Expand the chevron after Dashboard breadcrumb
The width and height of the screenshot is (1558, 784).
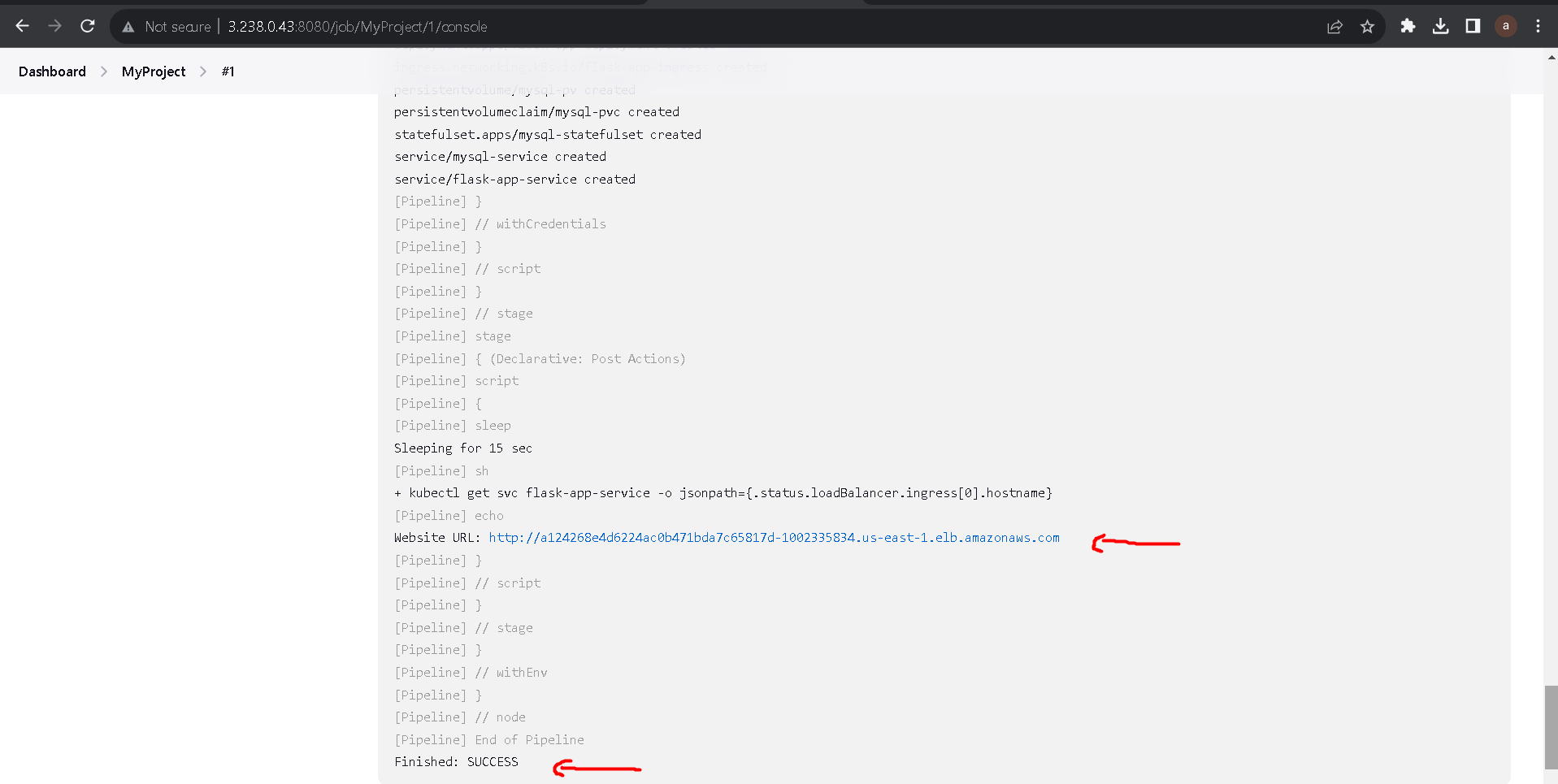click(103, 71)
